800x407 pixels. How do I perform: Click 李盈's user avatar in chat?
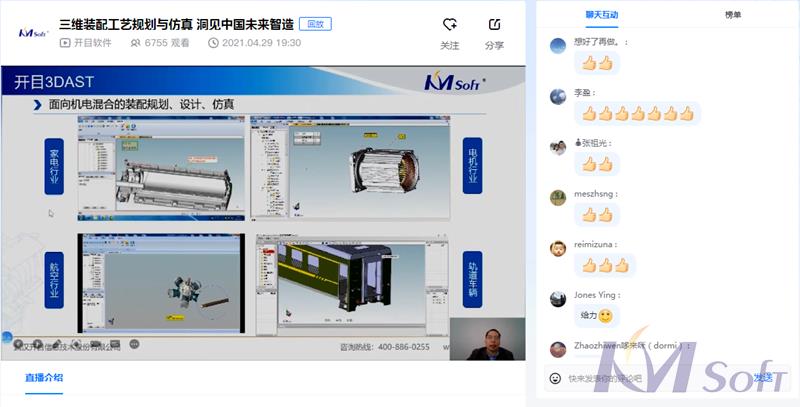point(558,96)
